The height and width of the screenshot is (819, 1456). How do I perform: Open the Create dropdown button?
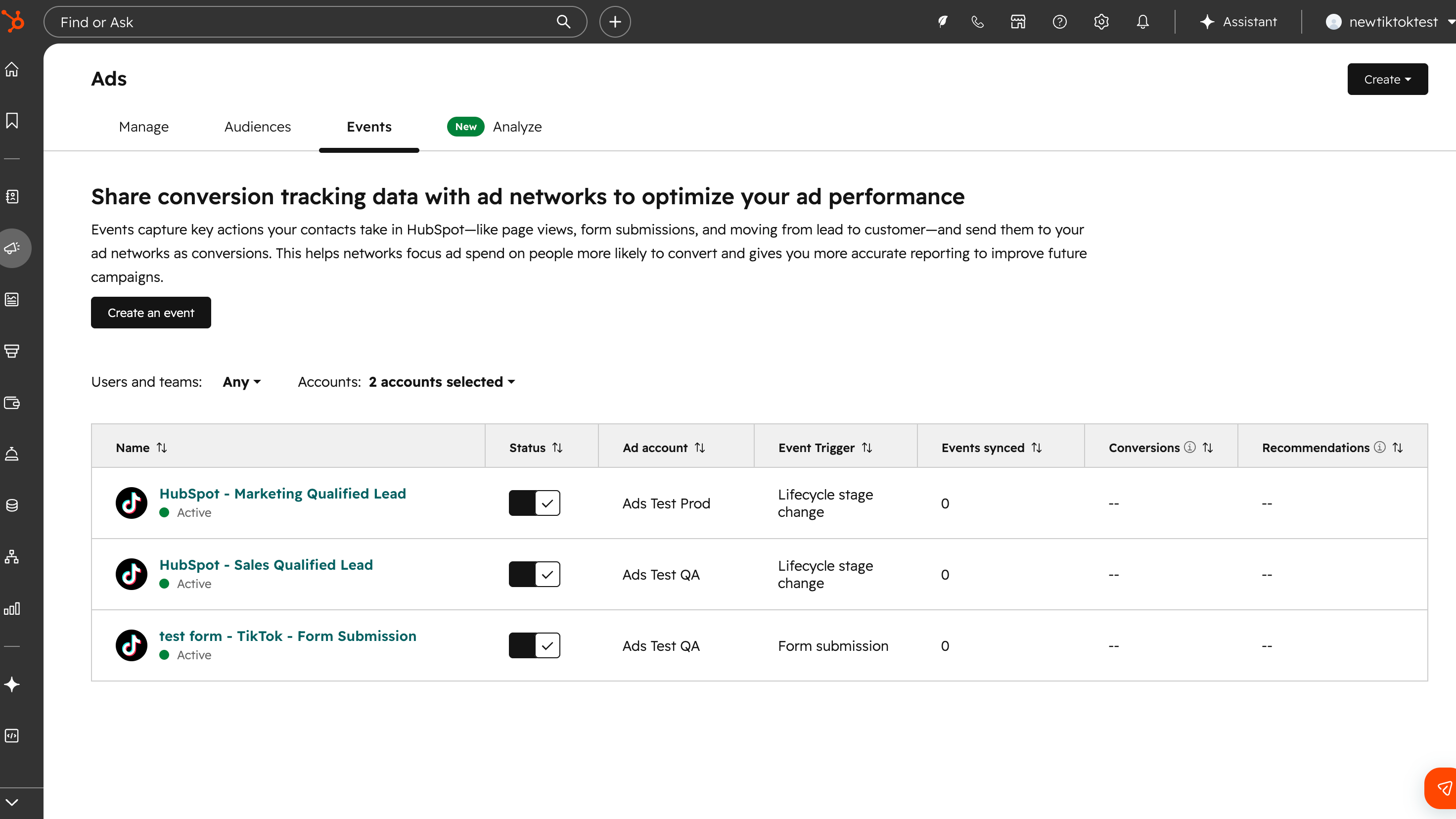(x=1387, y=79)
